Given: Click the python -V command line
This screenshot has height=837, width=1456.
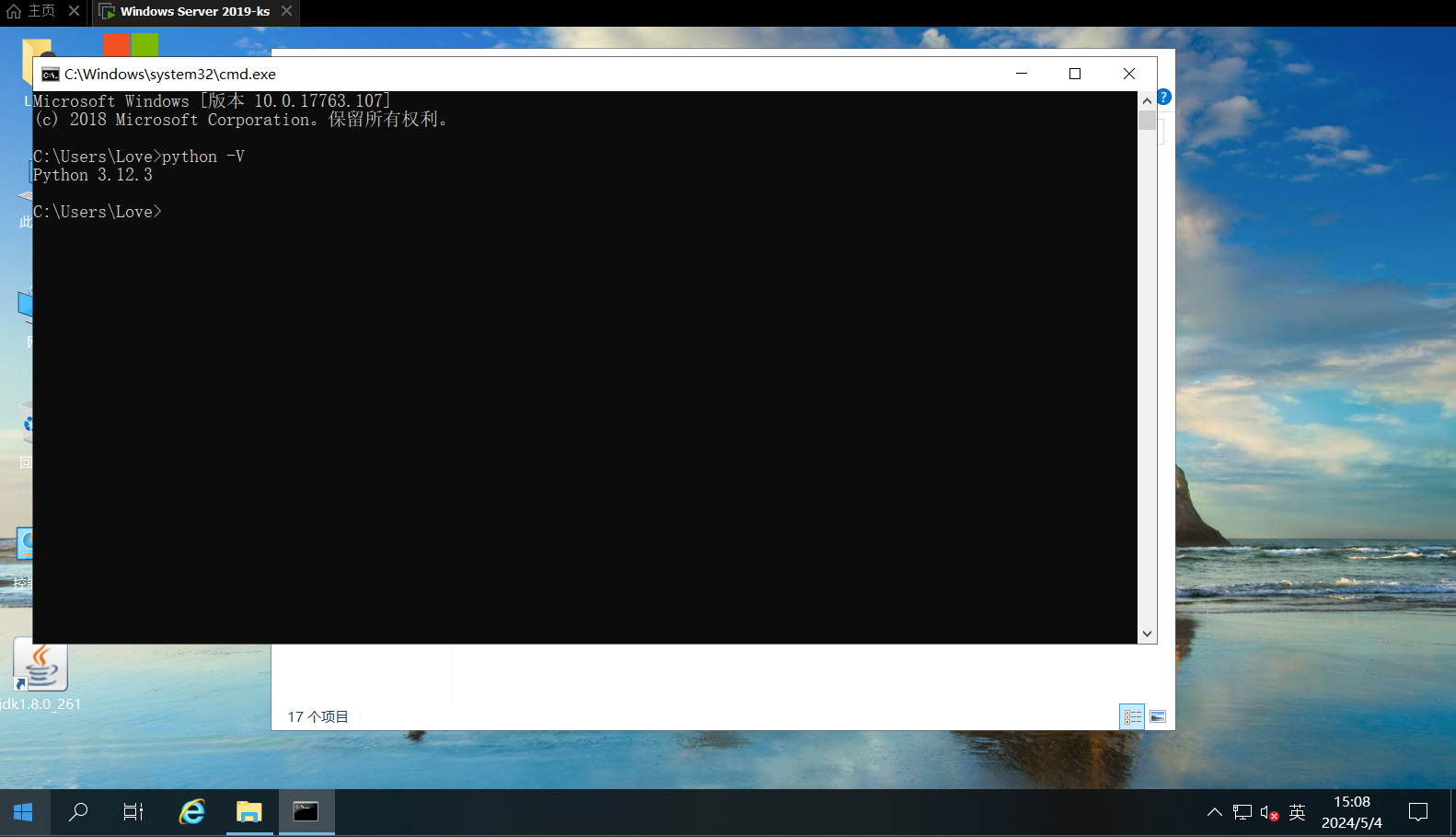Looking at the screenshot, I should [139, 157].
